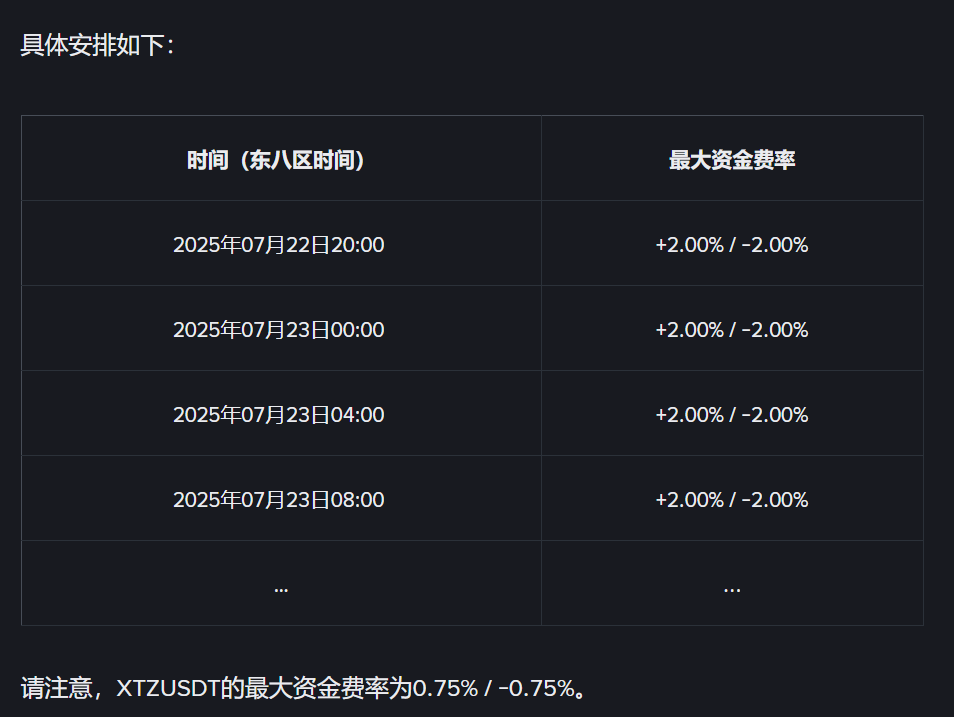Select the 2025年07月23日04:00 time cell

pyautogui.click(x=278, y=415)
